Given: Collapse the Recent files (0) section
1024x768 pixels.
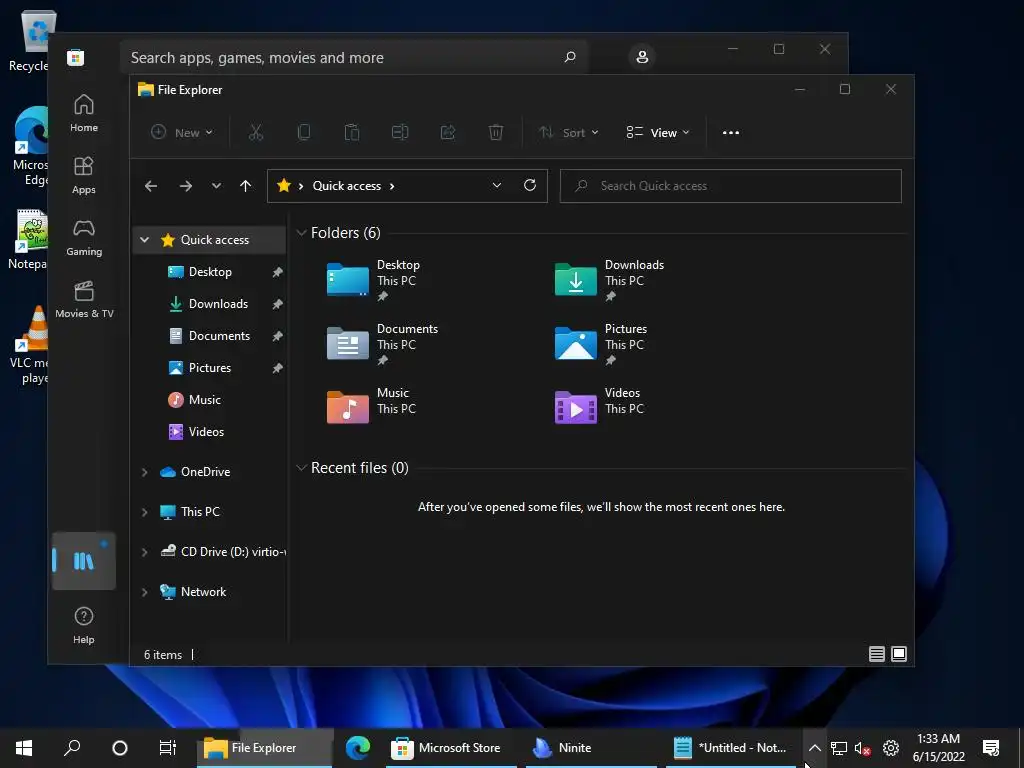Looking at the screenshot, I should point(301,468).
